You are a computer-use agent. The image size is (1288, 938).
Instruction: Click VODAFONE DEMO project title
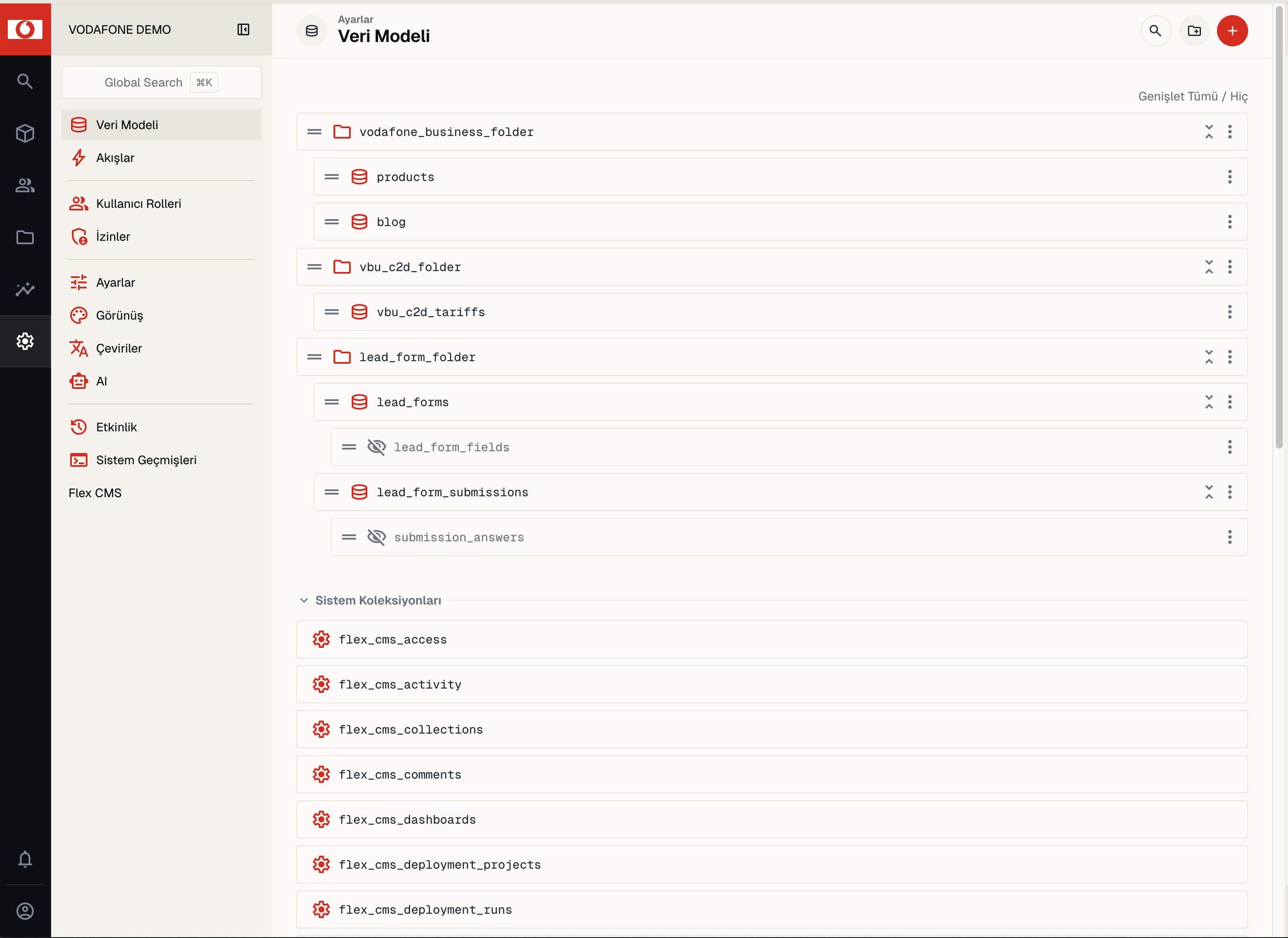[119, 29]
